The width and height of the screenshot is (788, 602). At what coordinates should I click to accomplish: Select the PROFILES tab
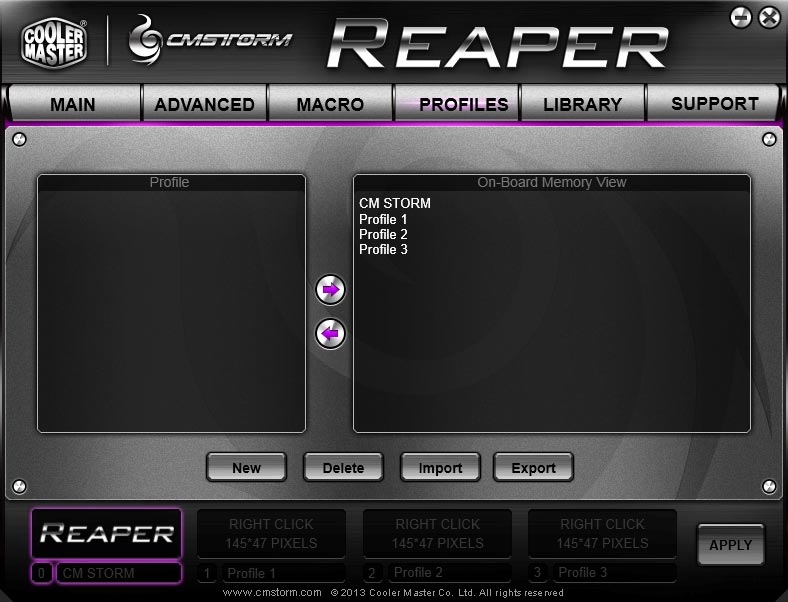[x=456, y=104]
